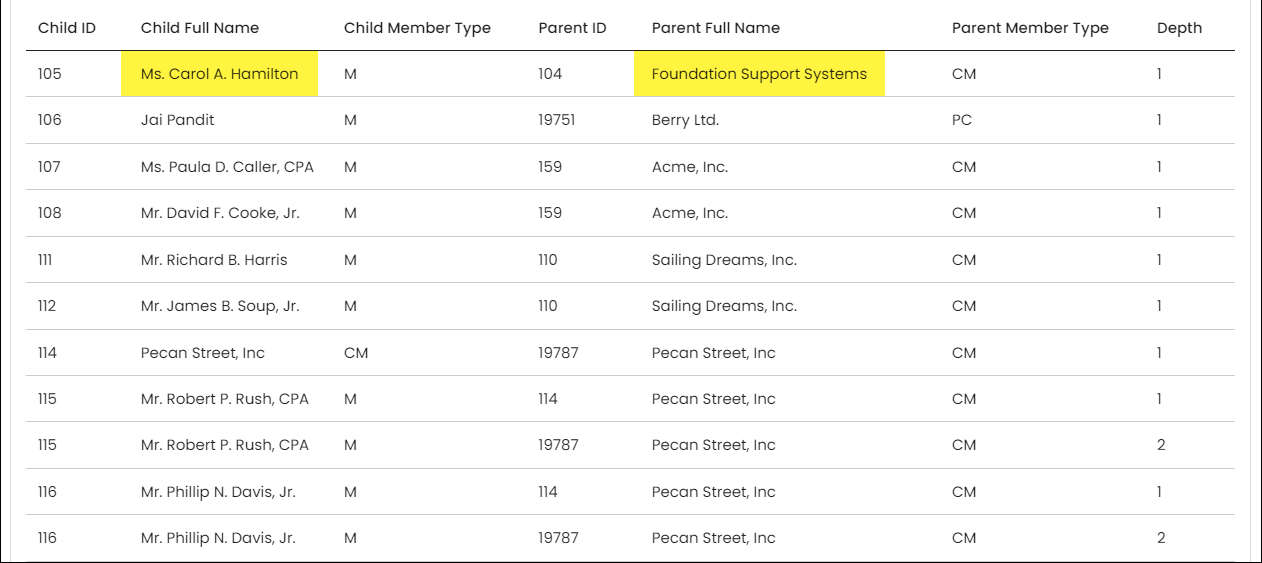Click Parent ID 19751 cell
Screen dimensions: 1262x563
[558, 120]
